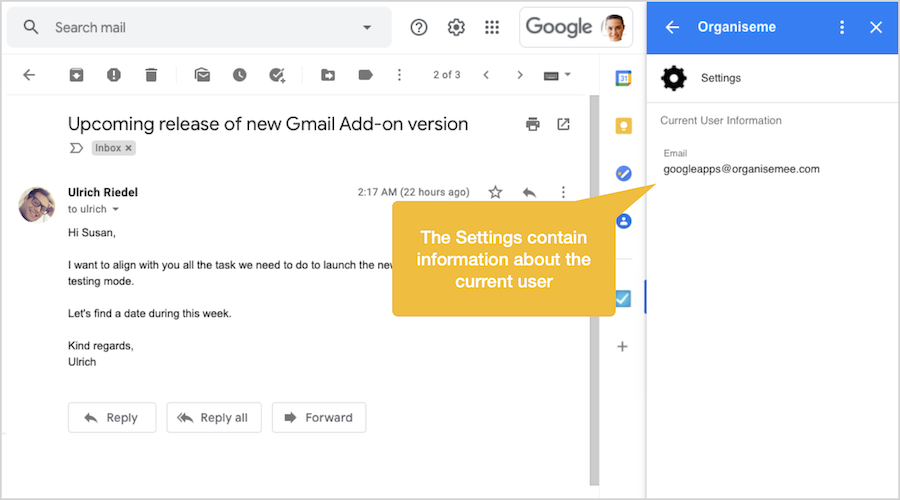The height and width of the screenshot is (500, 900).
Task: Print all with printer icon
Action: coord(533,124)
